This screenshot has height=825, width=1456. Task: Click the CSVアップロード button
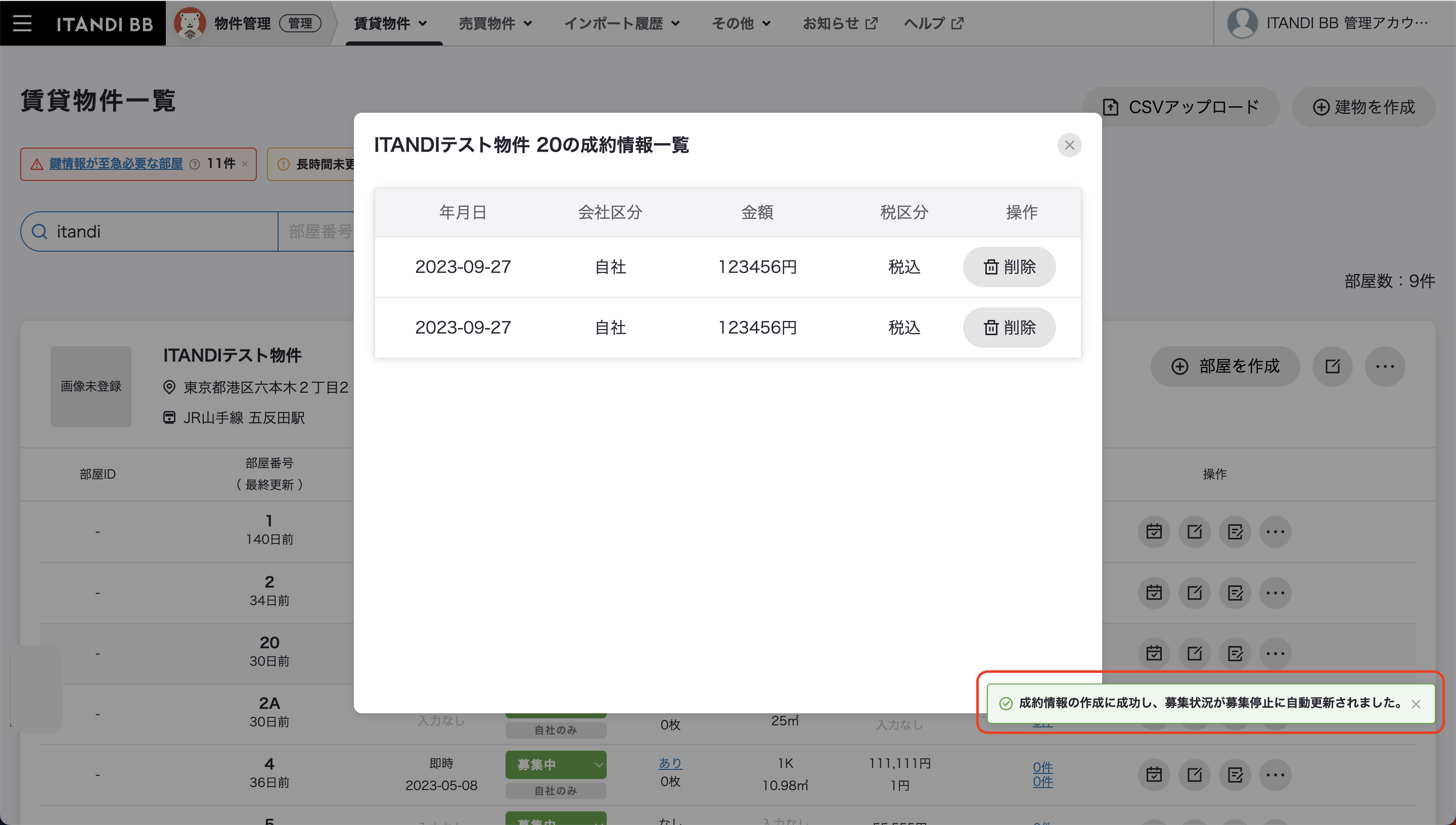point(1180,107)
